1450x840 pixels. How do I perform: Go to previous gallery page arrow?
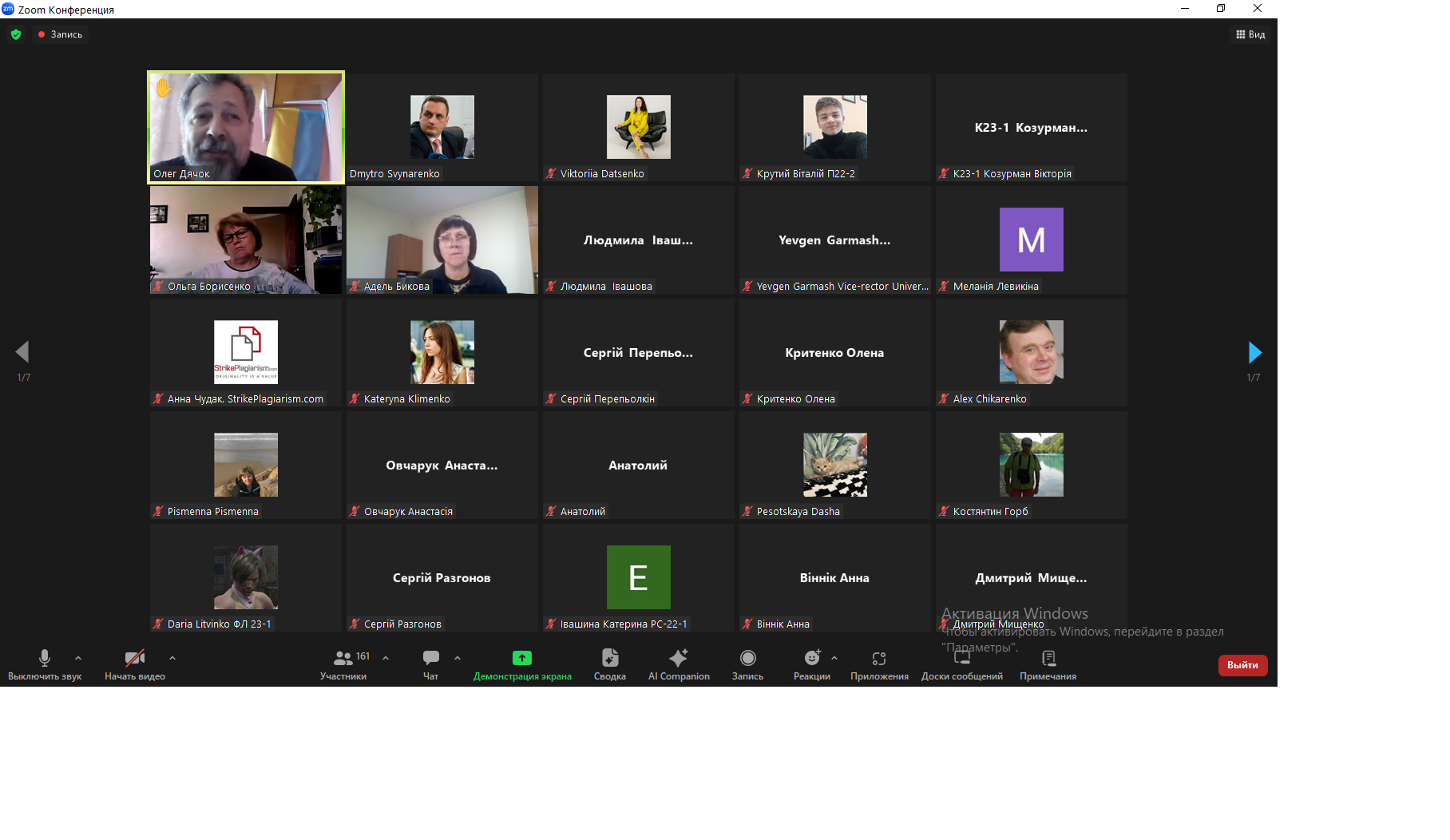(x=22, y=352)
